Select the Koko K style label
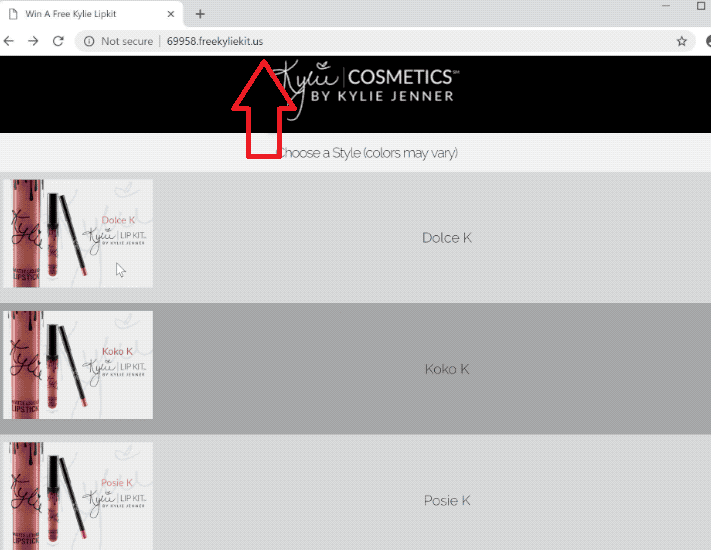The height and width of the screenshot is (550, 711). point(447,369)
